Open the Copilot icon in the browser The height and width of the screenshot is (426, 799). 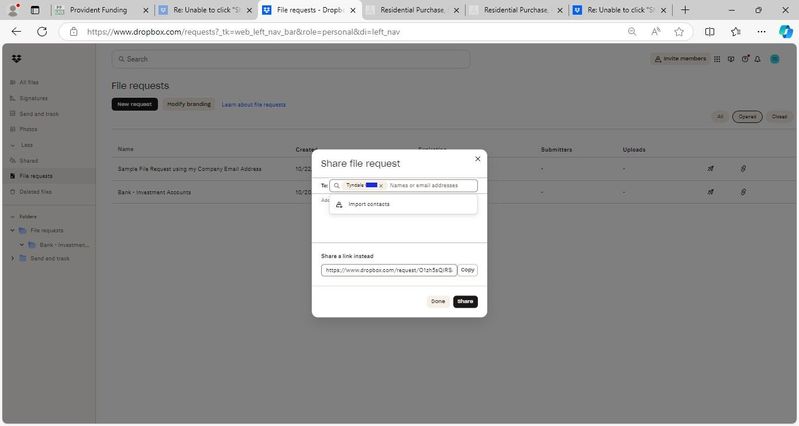click(x=785, y=32)
